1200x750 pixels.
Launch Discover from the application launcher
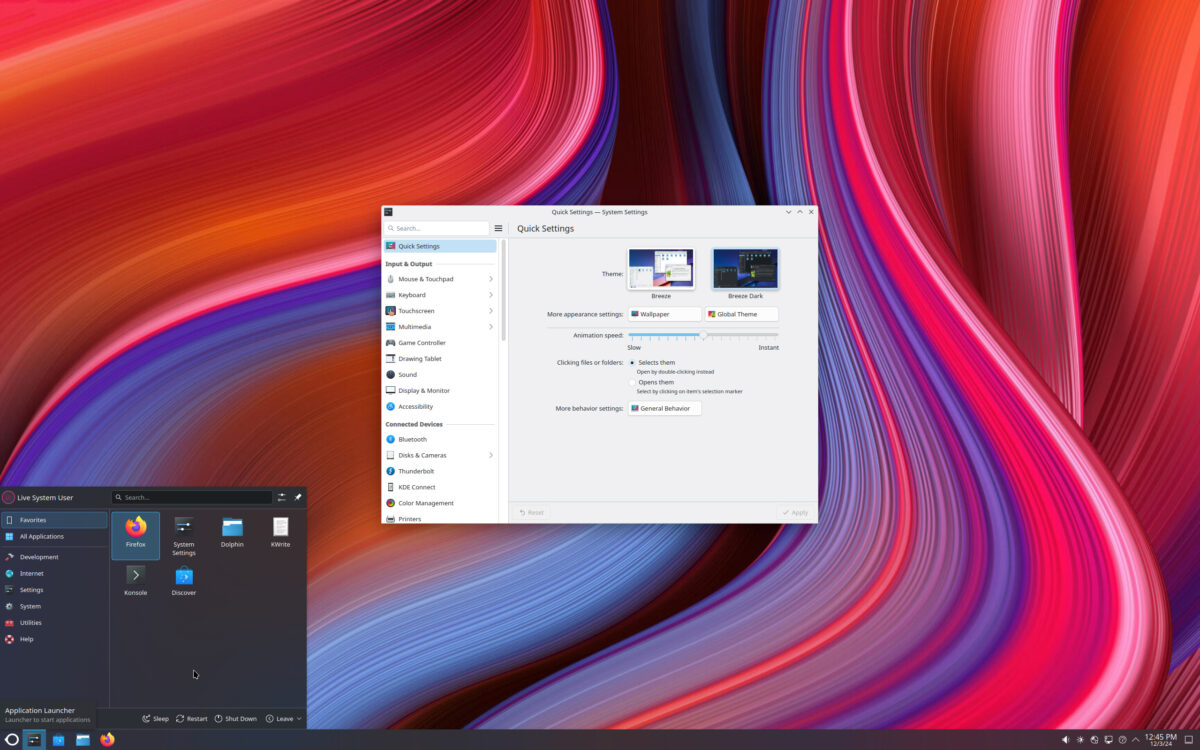[183, 578]
